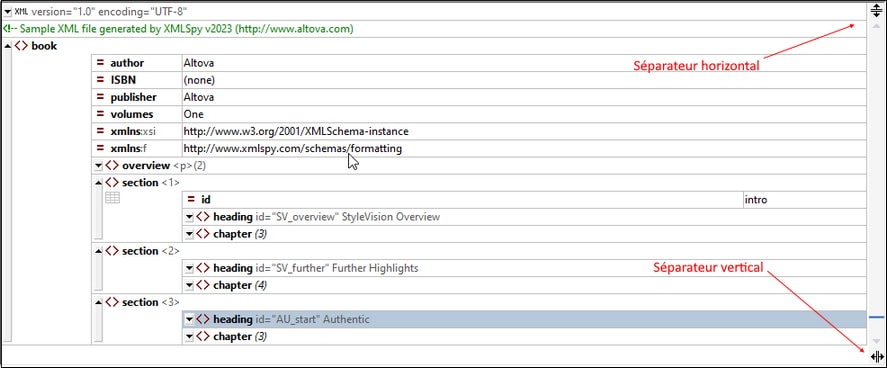Image resolution: width=887 pixels, height=368 pixels.
Task: Click the vertical splitter icon at bottom right
Action: [876, 356]
